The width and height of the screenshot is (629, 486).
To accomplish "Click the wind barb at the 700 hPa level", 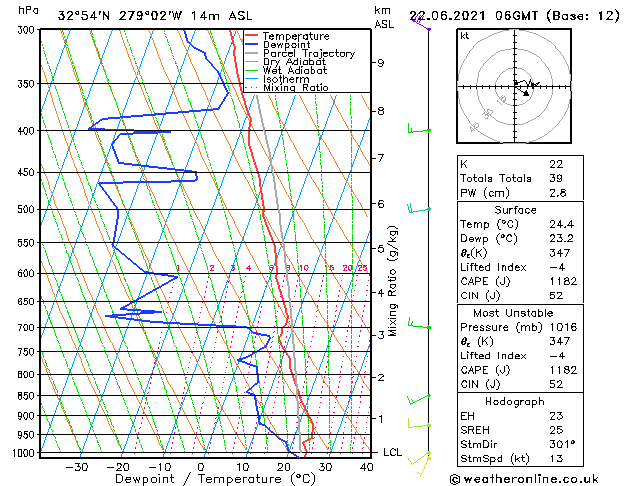I will pos(419,324).
